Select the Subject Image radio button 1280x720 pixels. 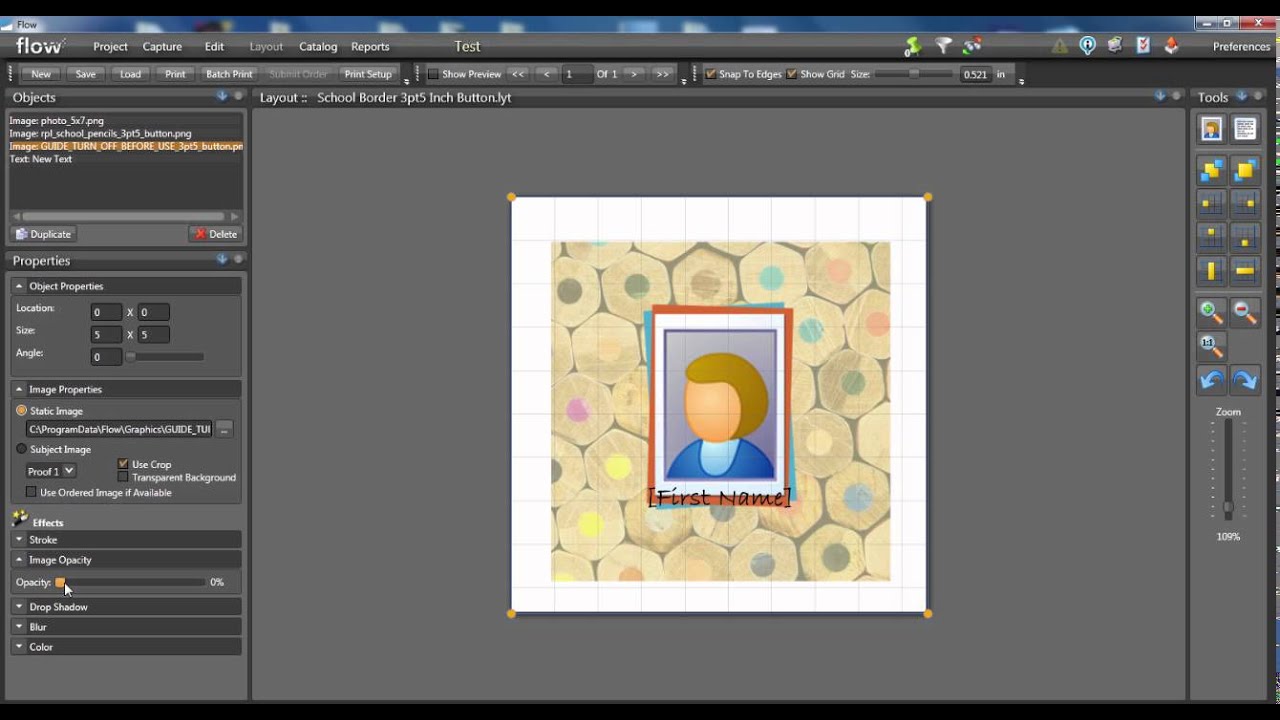[21, 449]
